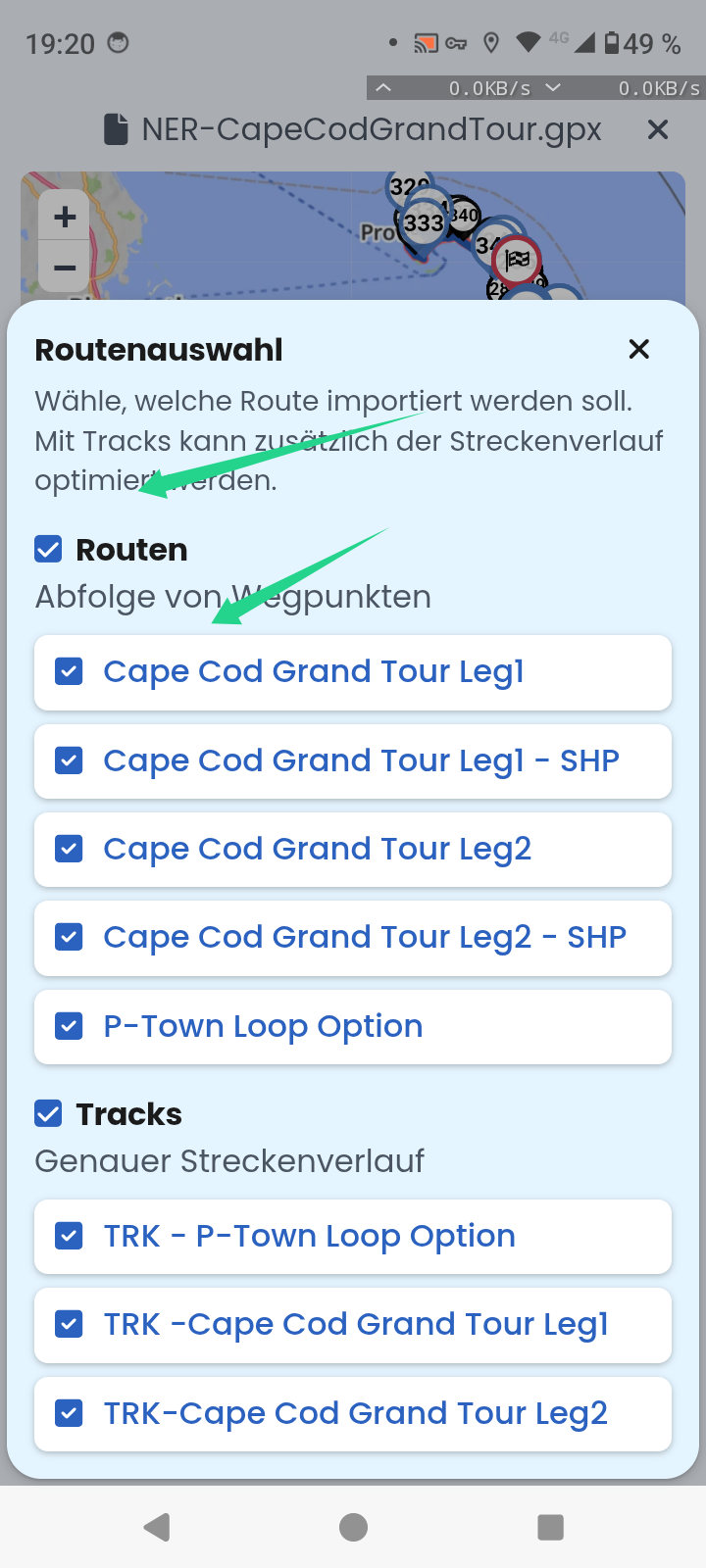Tap the GPX file document icon
The height and width of the screenshot is (1568, 706).
click(117, 129)
